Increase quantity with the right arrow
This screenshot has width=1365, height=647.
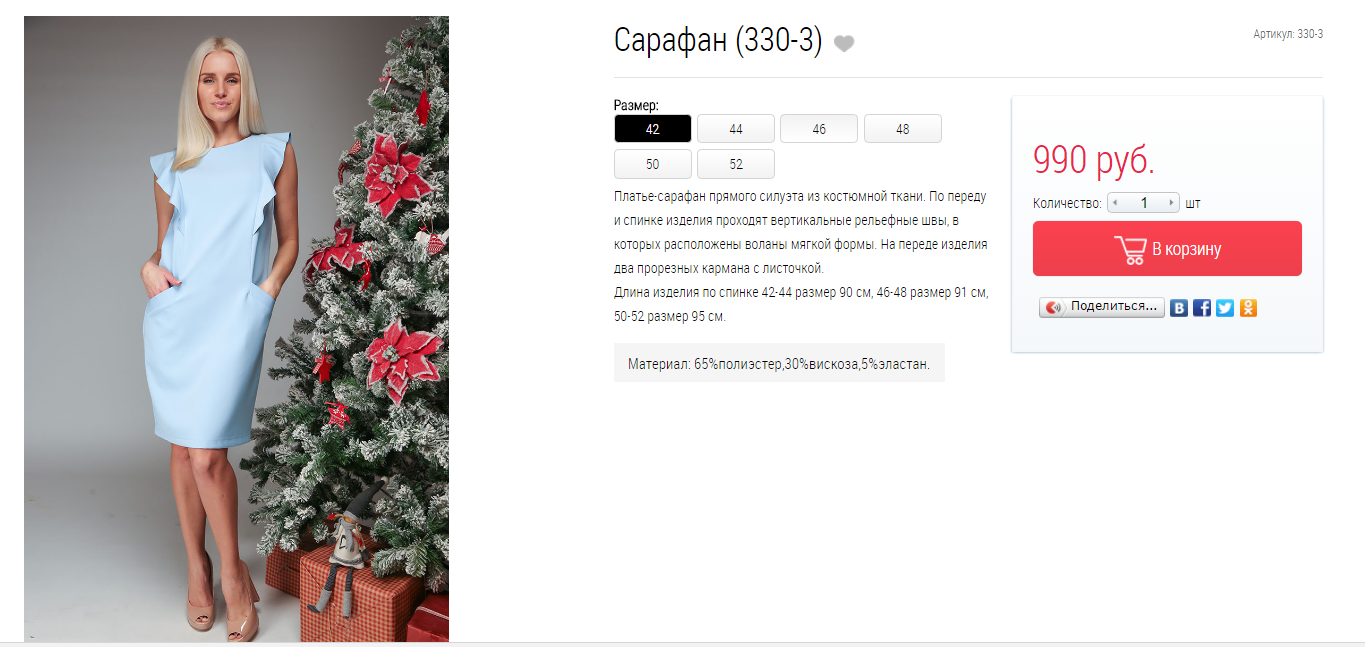click(x=1172, y=203)
